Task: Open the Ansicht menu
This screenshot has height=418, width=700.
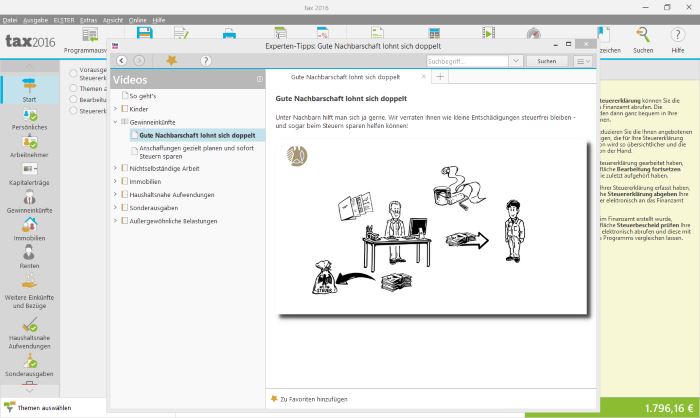Action: coord(112,20)
